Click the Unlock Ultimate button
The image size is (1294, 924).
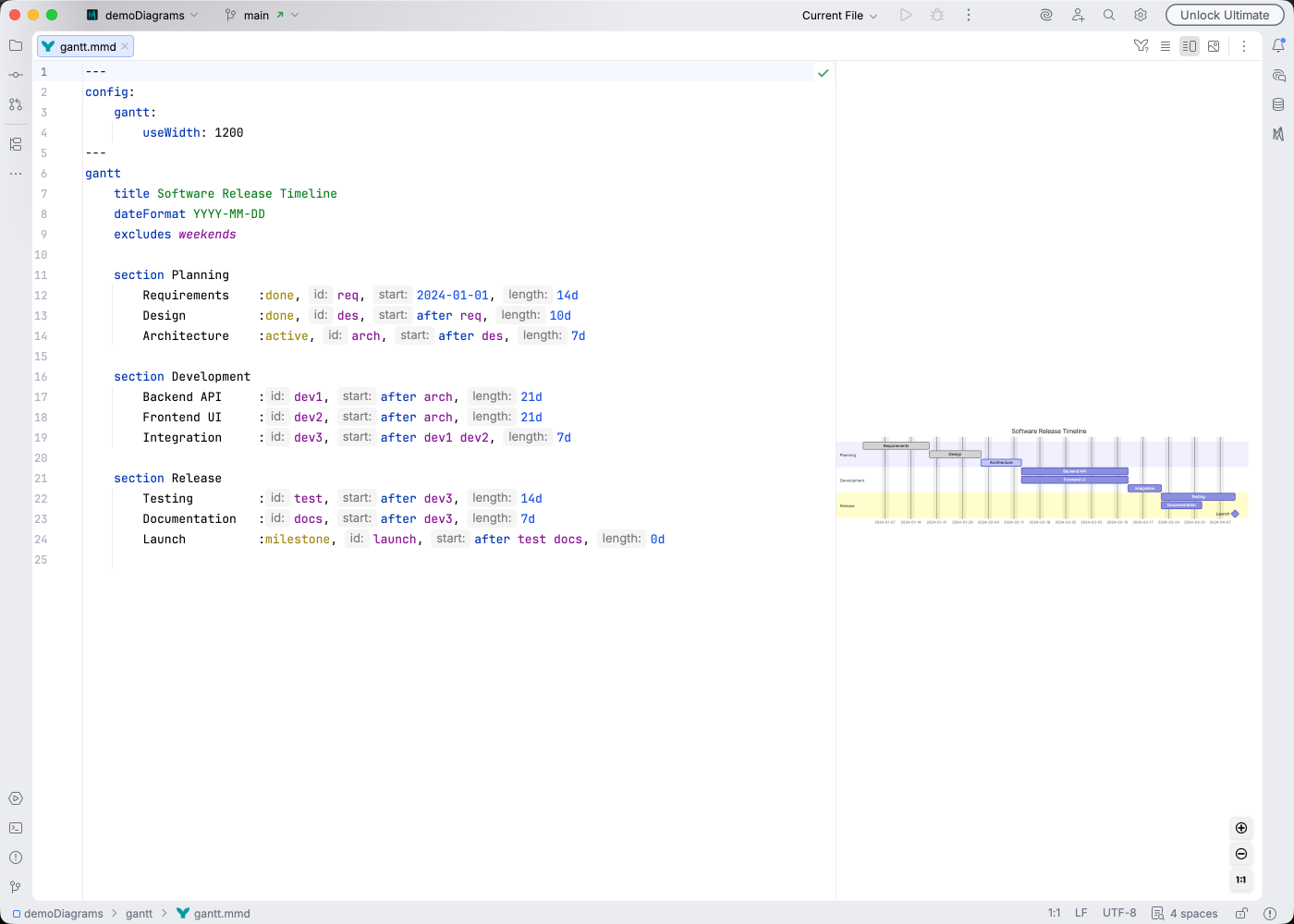(1224, 15)
